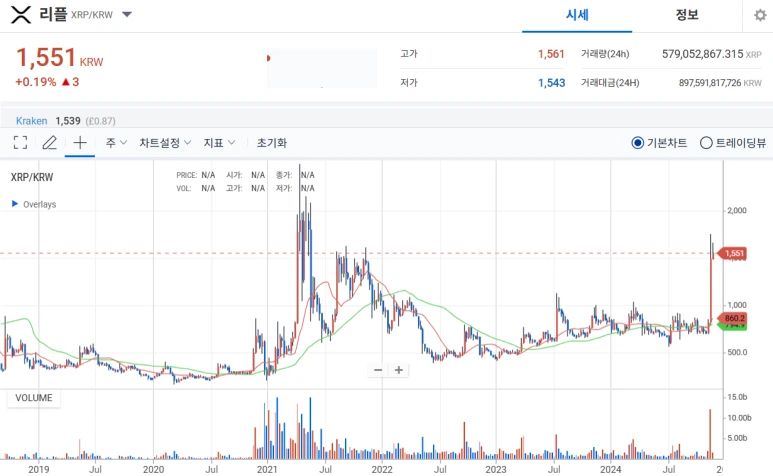Zoom out chart with minus button
This screenshot has width=773, height=476.
click(378, 370)
